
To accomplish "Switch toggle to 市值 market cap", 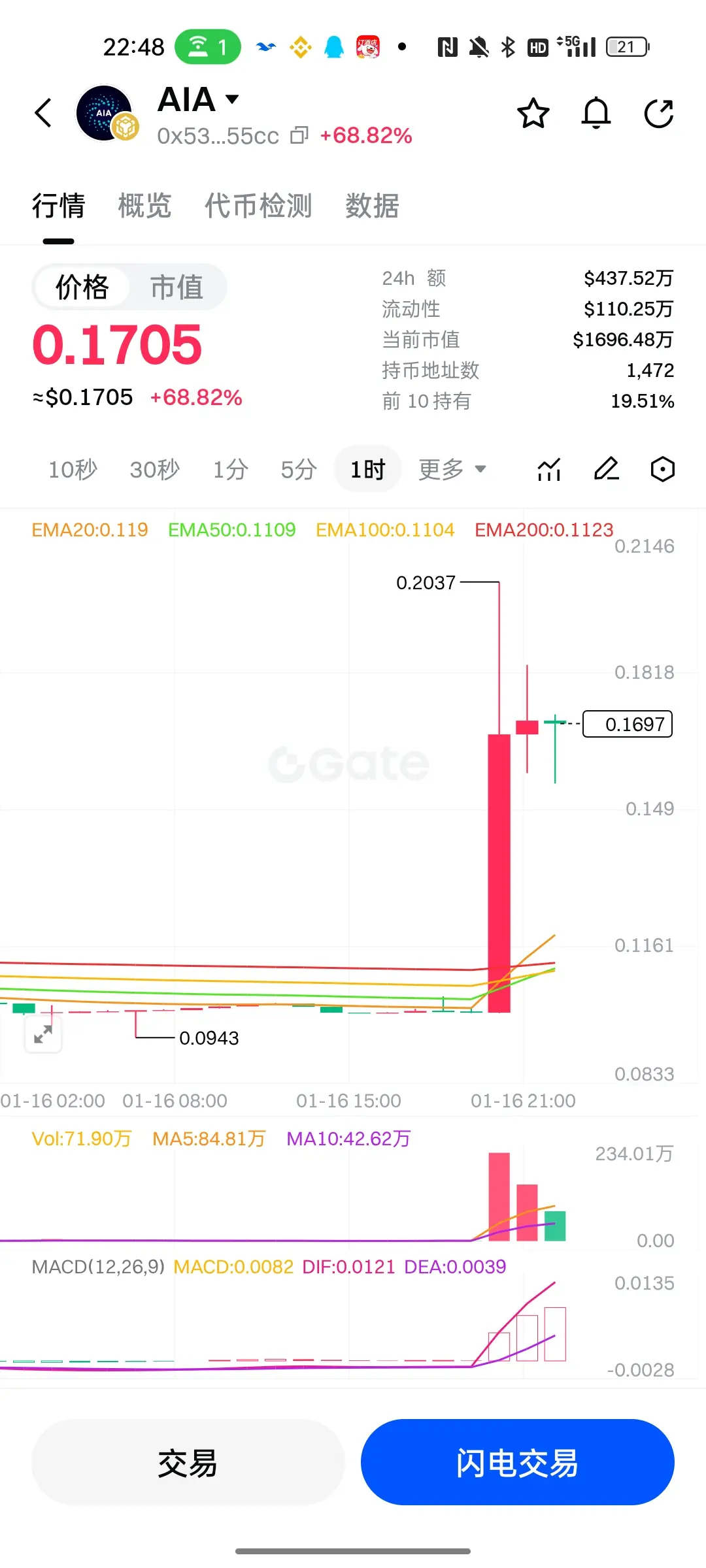I will [x=176, y=287].
